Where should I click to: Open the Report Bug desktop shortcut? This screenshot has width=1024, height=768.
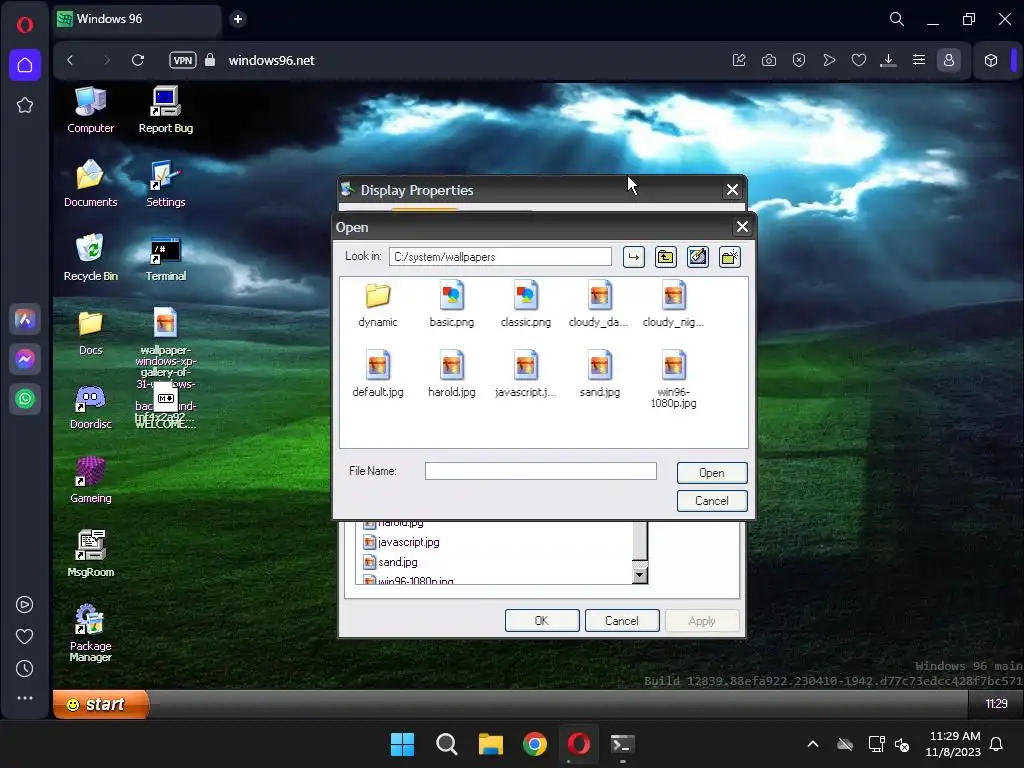[165, 110]
